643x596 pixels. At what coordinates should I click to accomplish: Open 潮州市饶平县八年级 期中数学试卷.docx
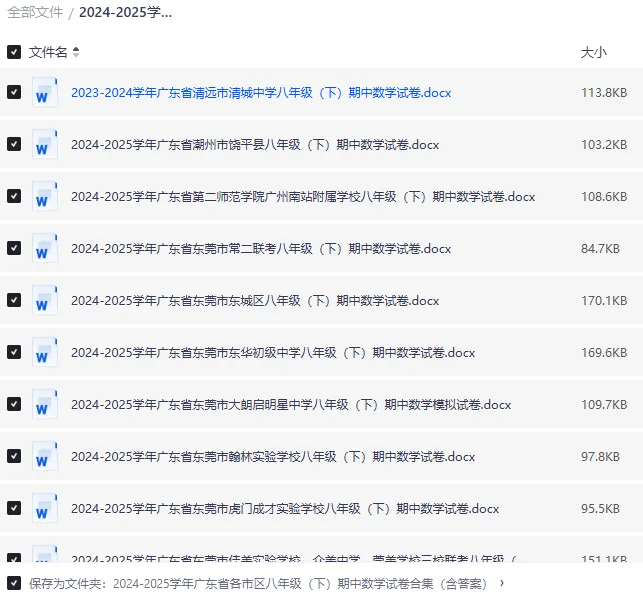click(x=255, y=145)
